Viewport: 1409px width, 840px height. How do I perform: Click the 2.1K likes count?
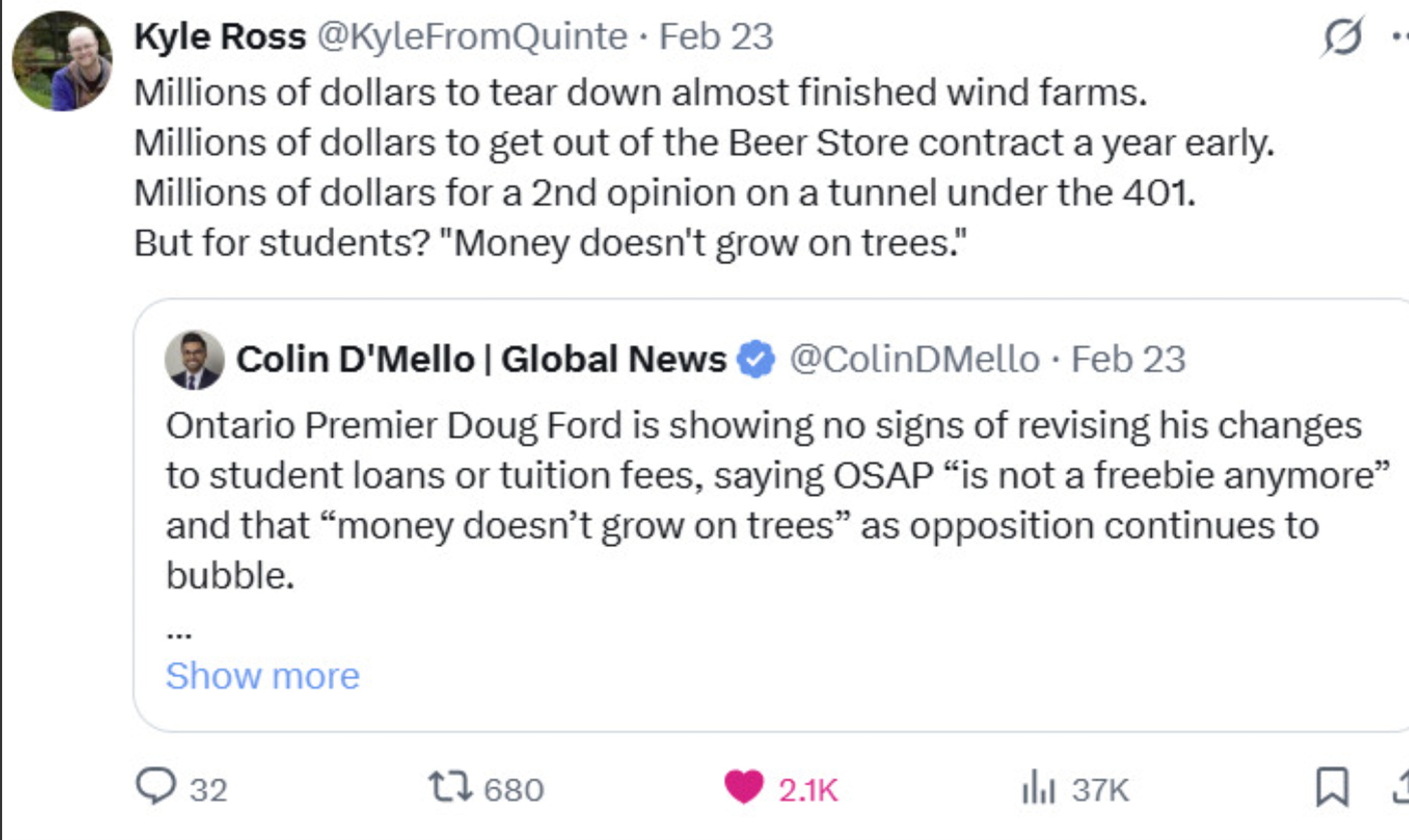click(808, 790)
